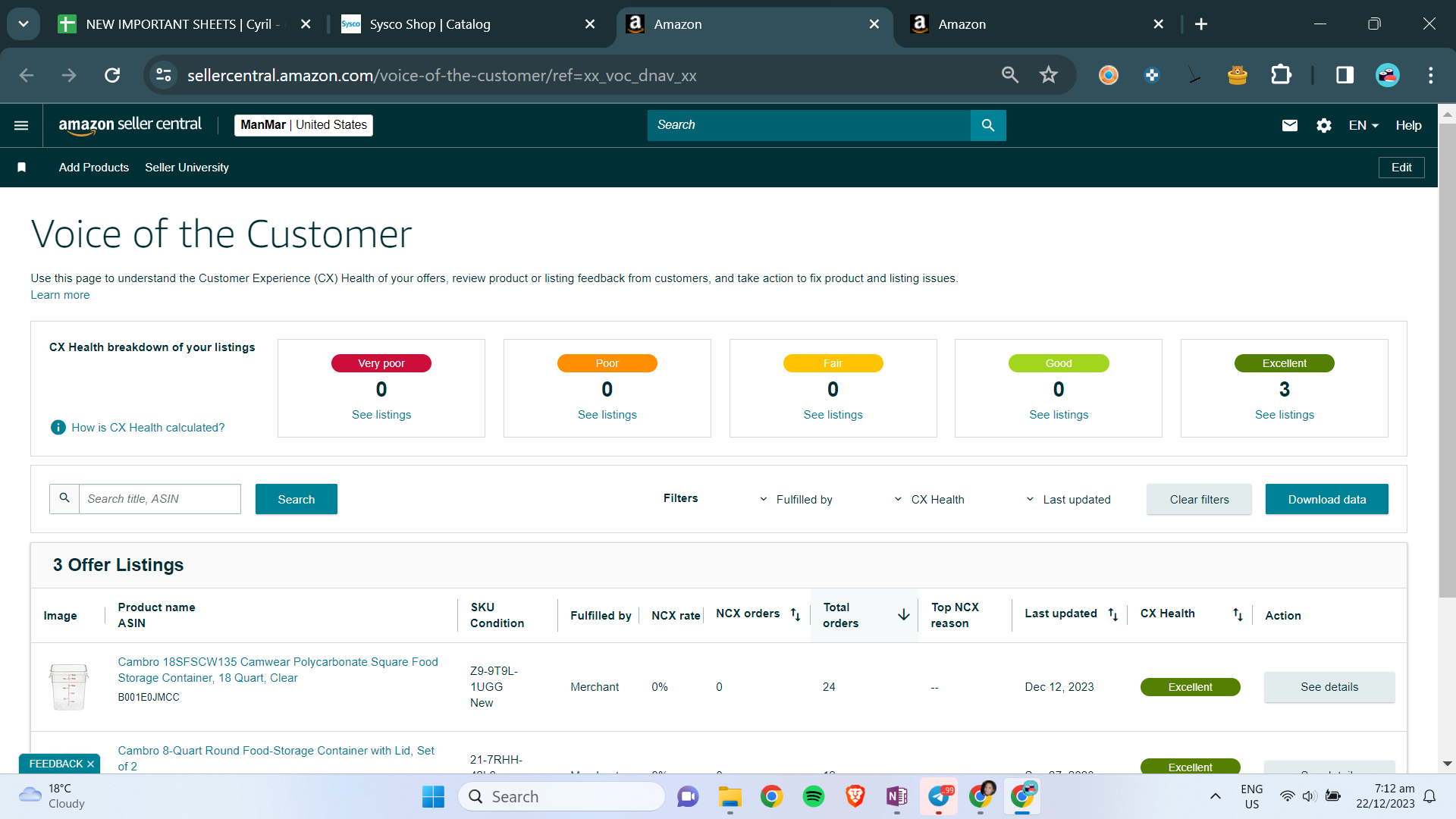Open the Chrome three-dot menu

point(1431,75)
